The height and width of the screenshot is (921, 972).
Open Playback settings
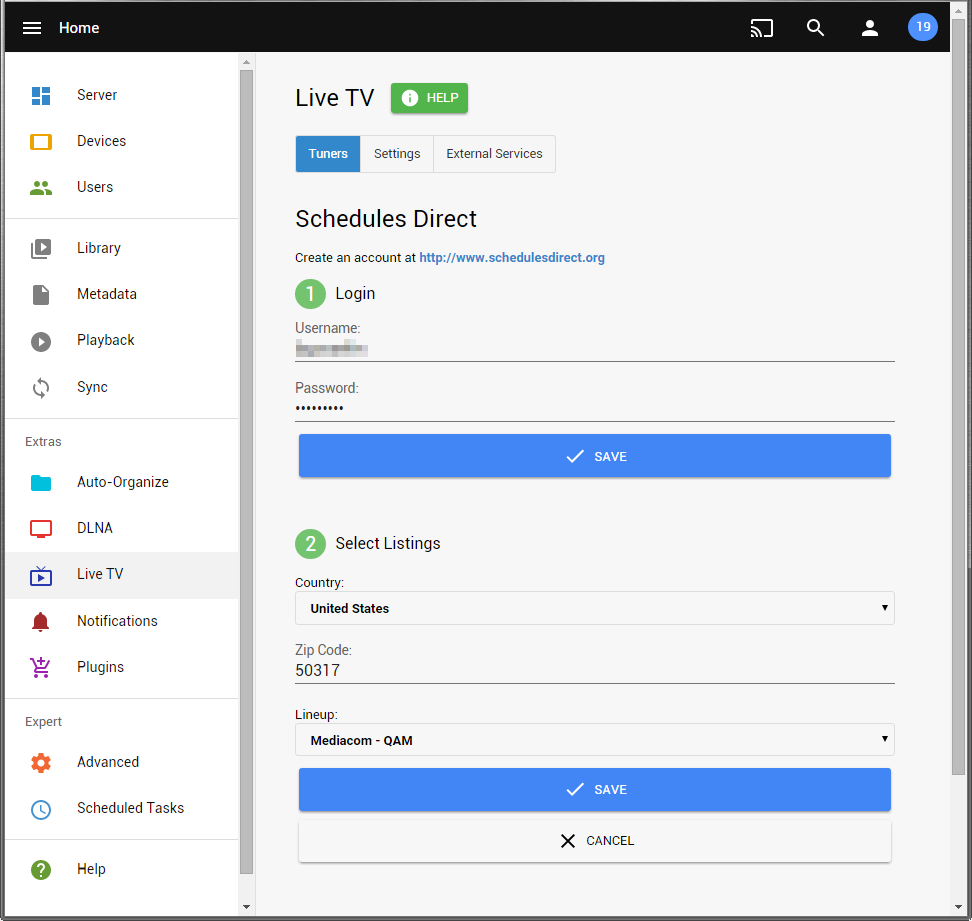coord(122,340)
